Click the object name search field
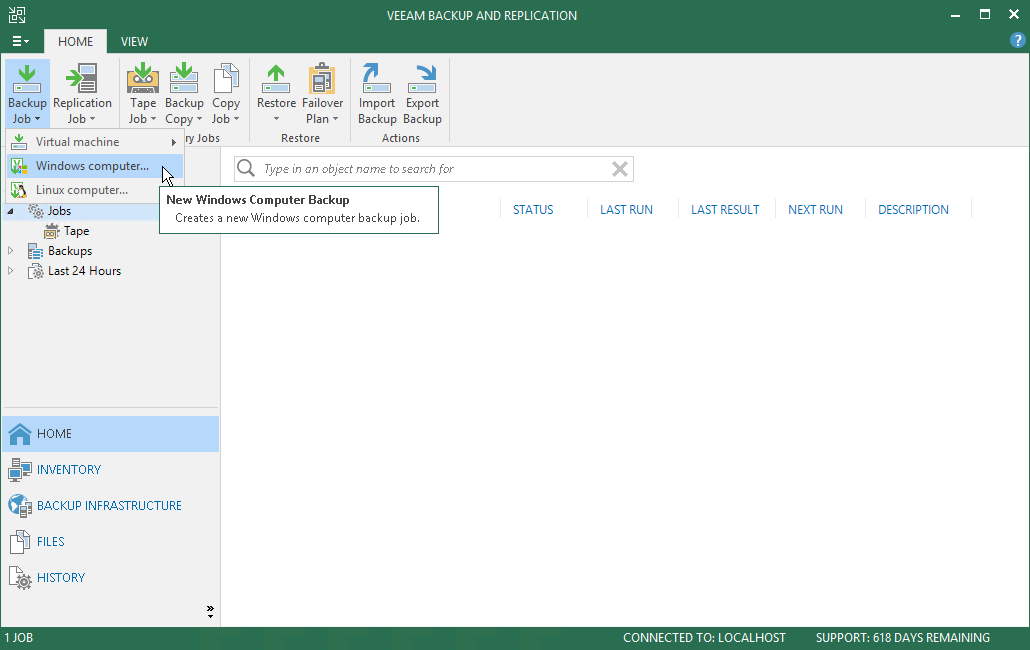 tap(434, 169)
